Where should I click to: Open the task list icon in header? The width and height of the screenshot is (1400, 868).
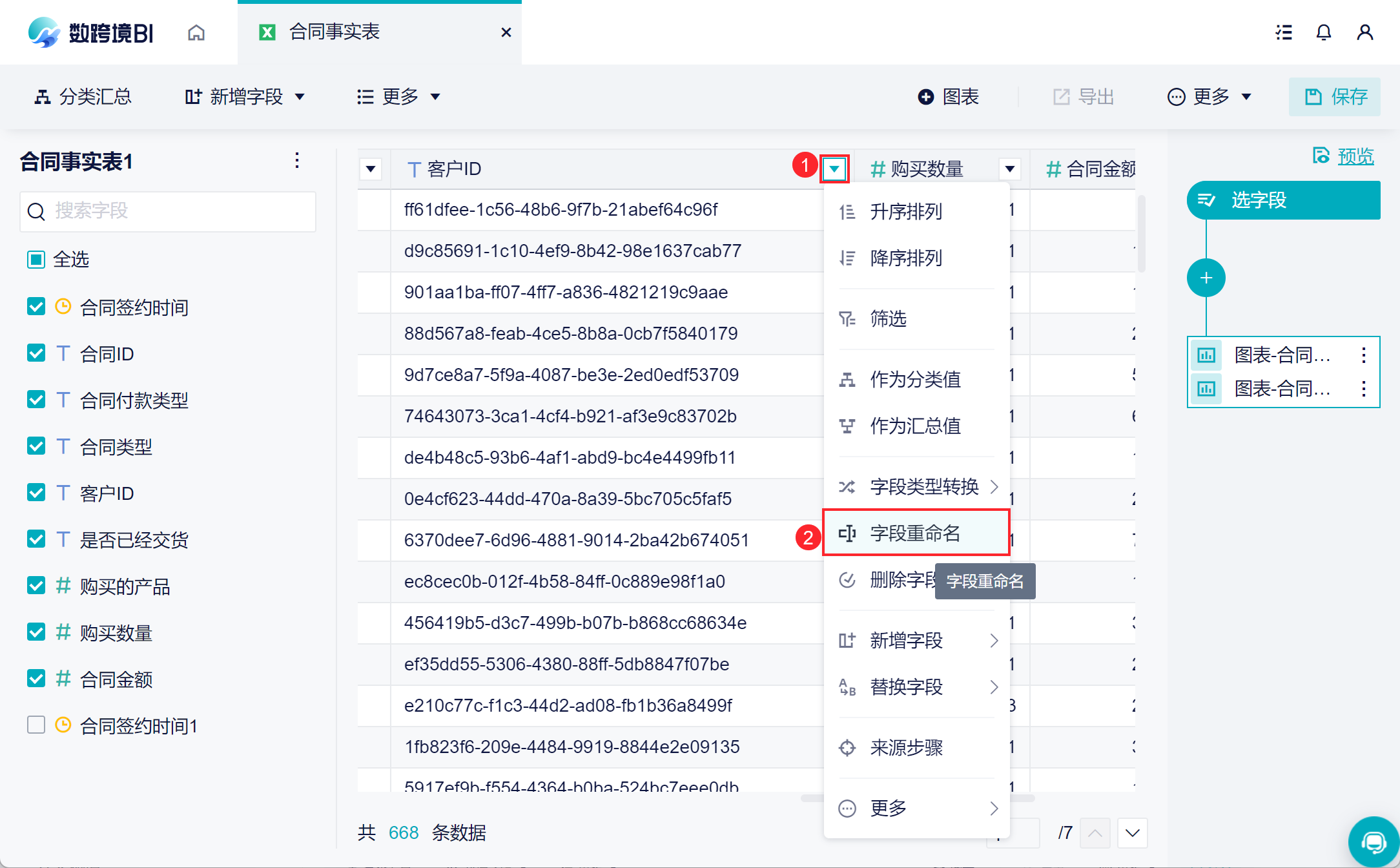1284,32
